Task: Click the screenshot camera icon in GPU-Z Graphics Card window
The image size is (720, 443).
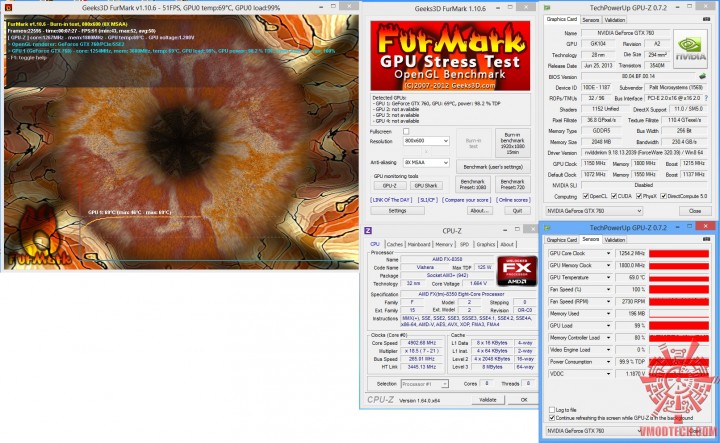Action: point(706,19)
